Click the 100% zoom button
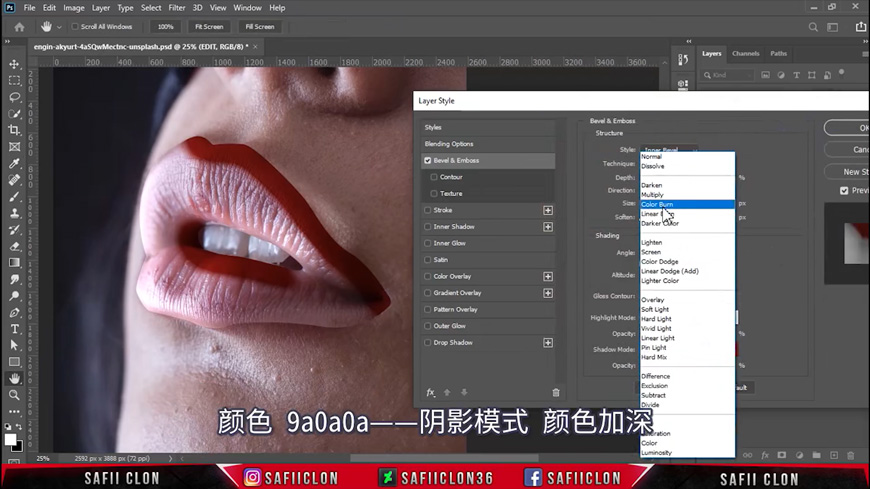Screen dimensions: 870x489 tap(165, 27)
